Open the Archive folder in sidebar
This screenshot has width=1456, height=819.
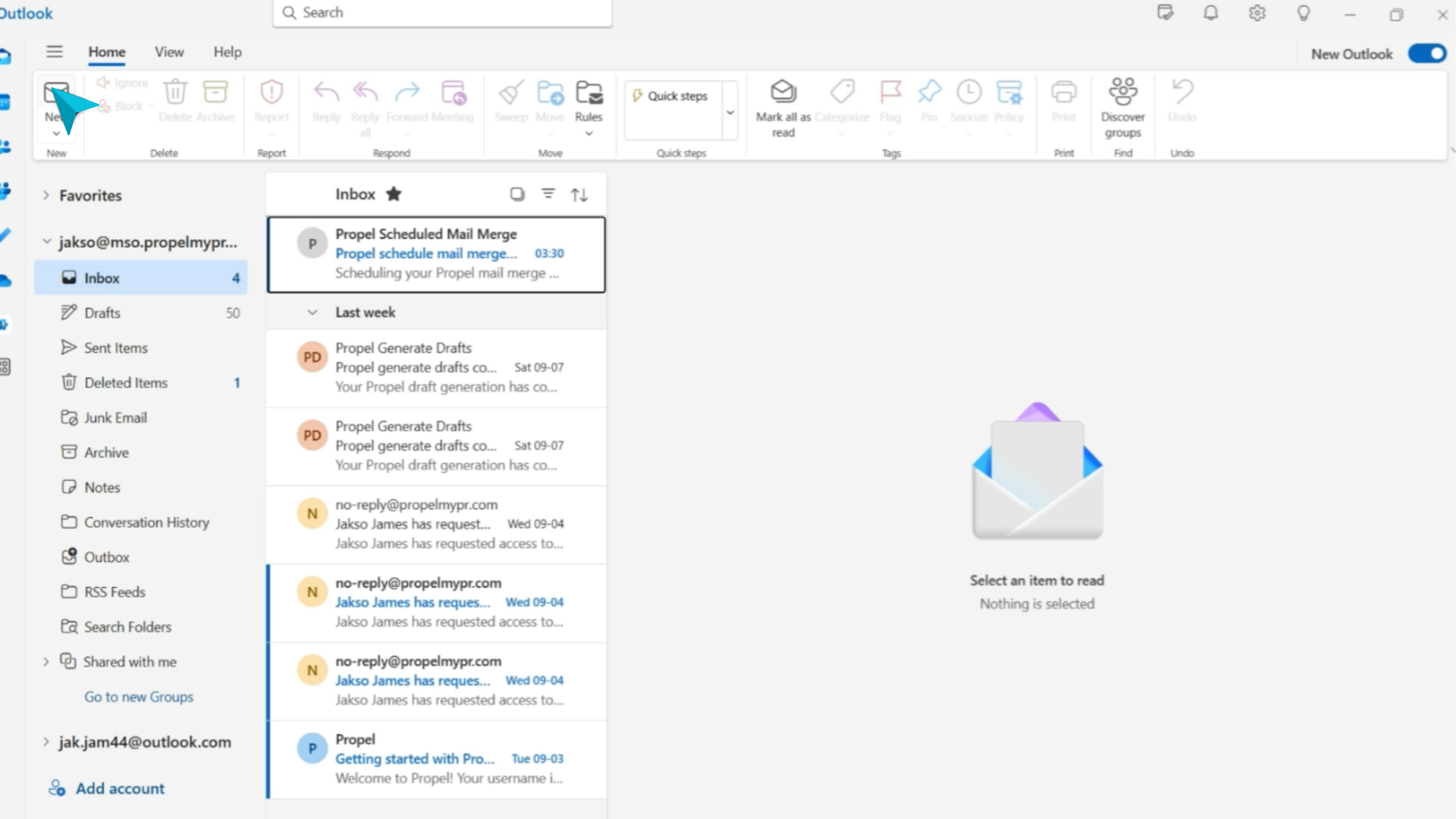tap(141, 453)
